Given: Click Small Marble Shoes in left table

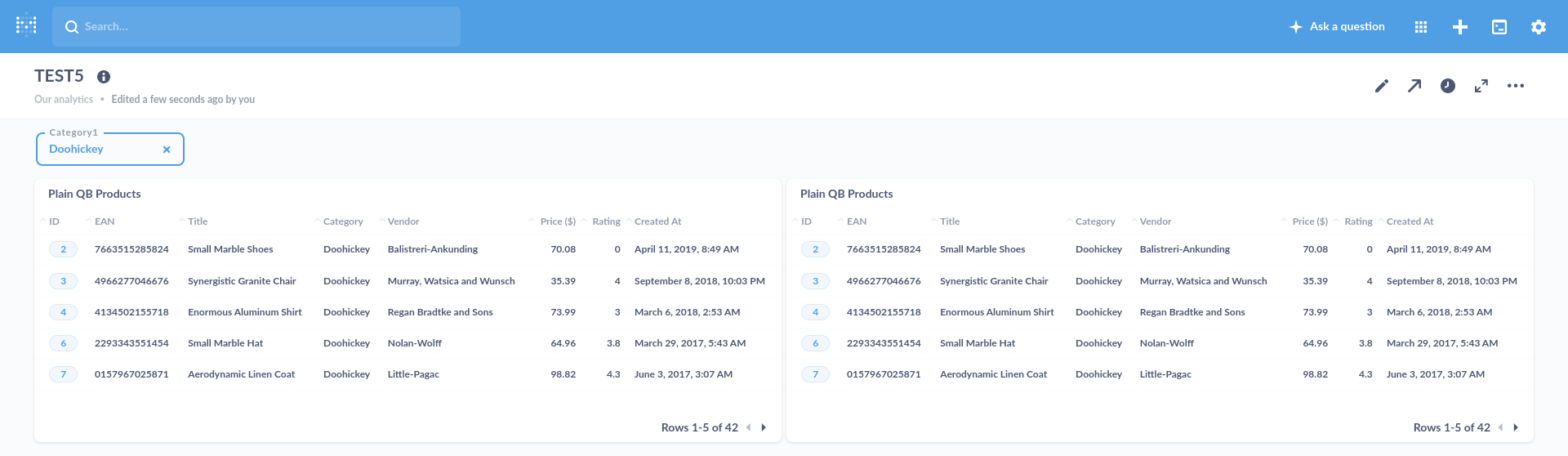Looking at the screenshot, I should pos(230,249).
